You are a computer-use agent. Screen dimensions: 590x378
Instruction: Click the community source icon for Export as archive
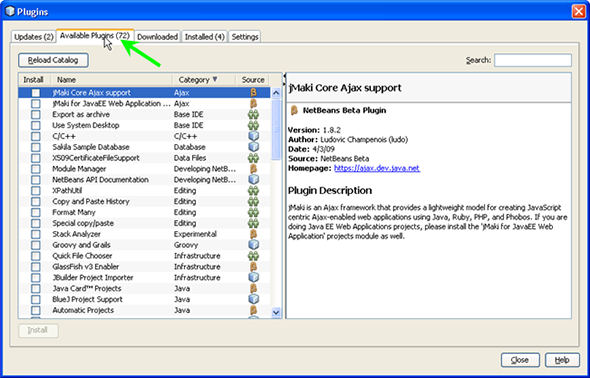(x=253, y=114)
